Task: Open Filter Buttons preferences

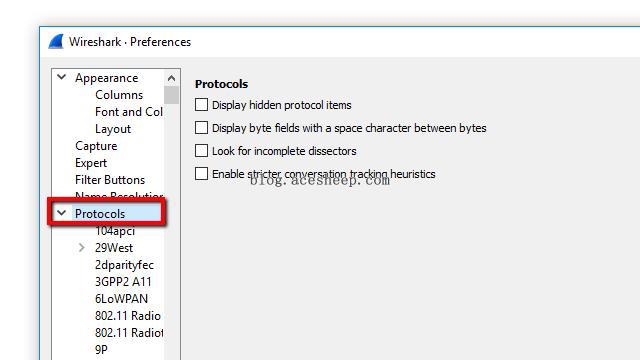Action: click(x=110, y=180)
